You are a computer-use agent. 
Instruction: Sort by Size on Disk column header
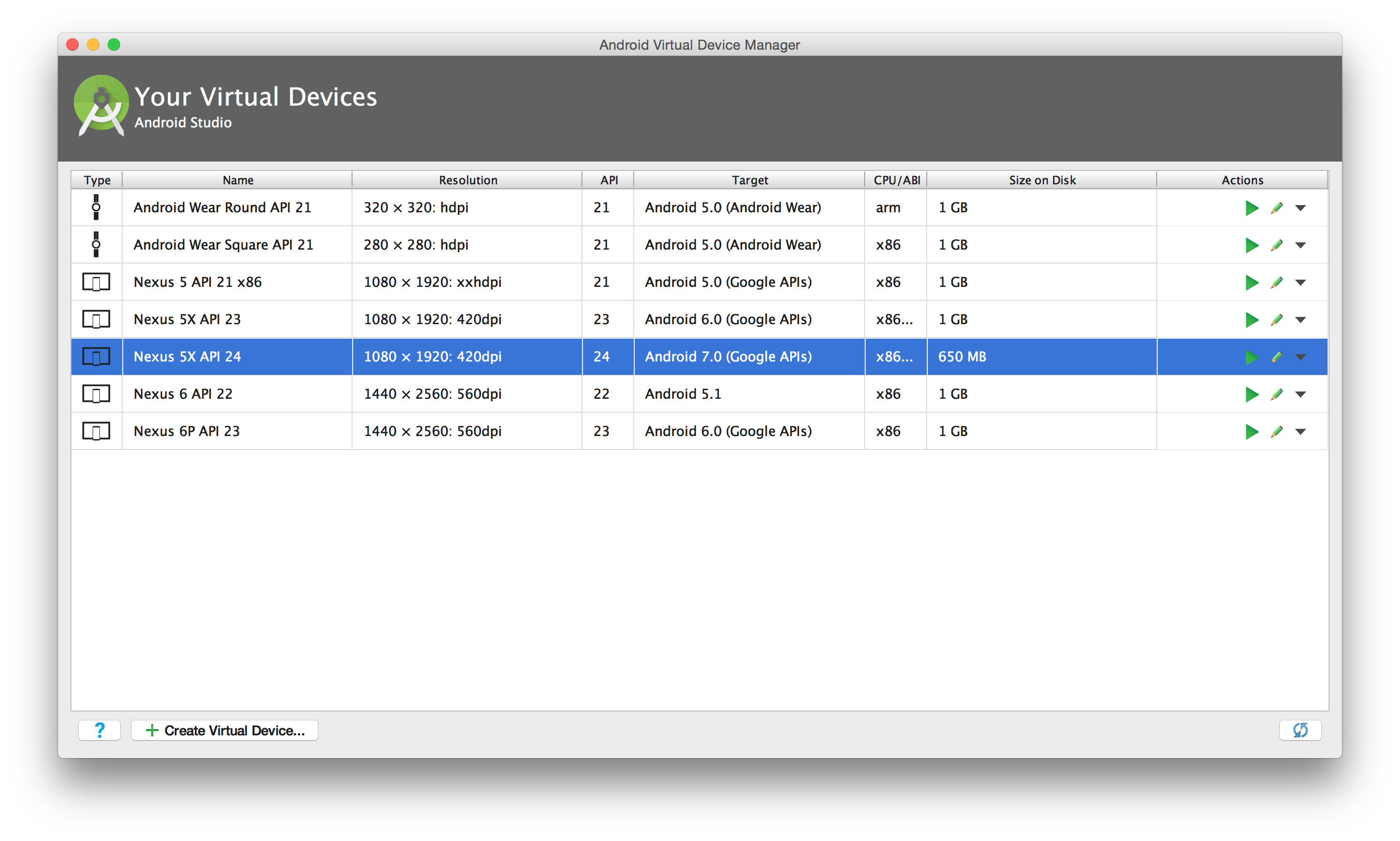point(1042,180)
